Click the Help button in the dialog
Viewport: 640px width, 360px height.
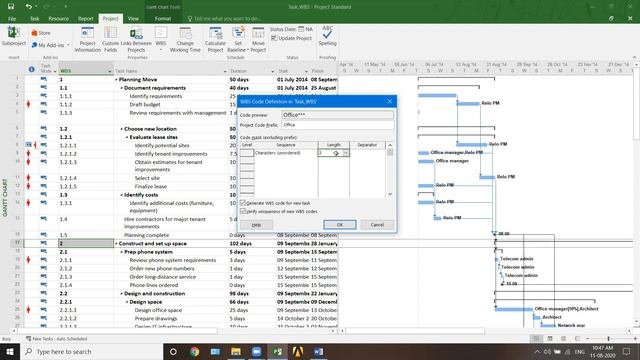click(256, 225)
